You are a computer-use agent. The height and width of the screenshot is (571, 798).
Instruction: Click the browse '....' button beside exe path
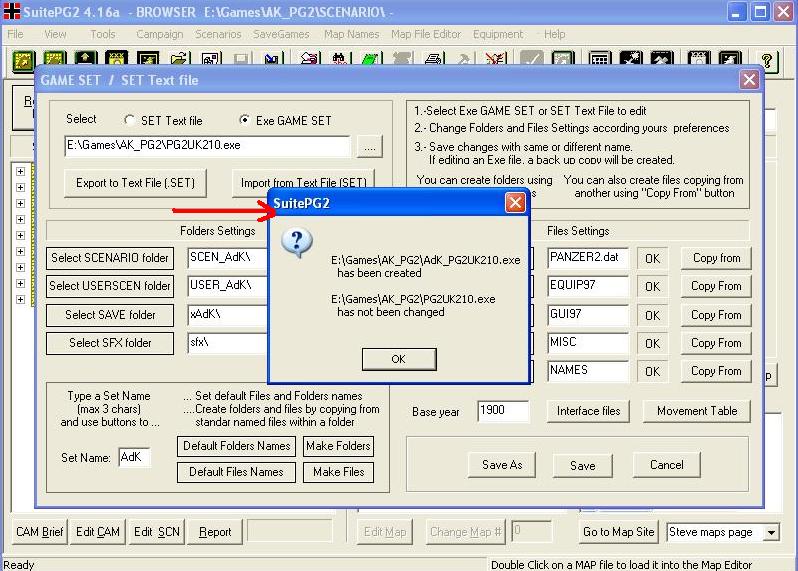(369, 147)
